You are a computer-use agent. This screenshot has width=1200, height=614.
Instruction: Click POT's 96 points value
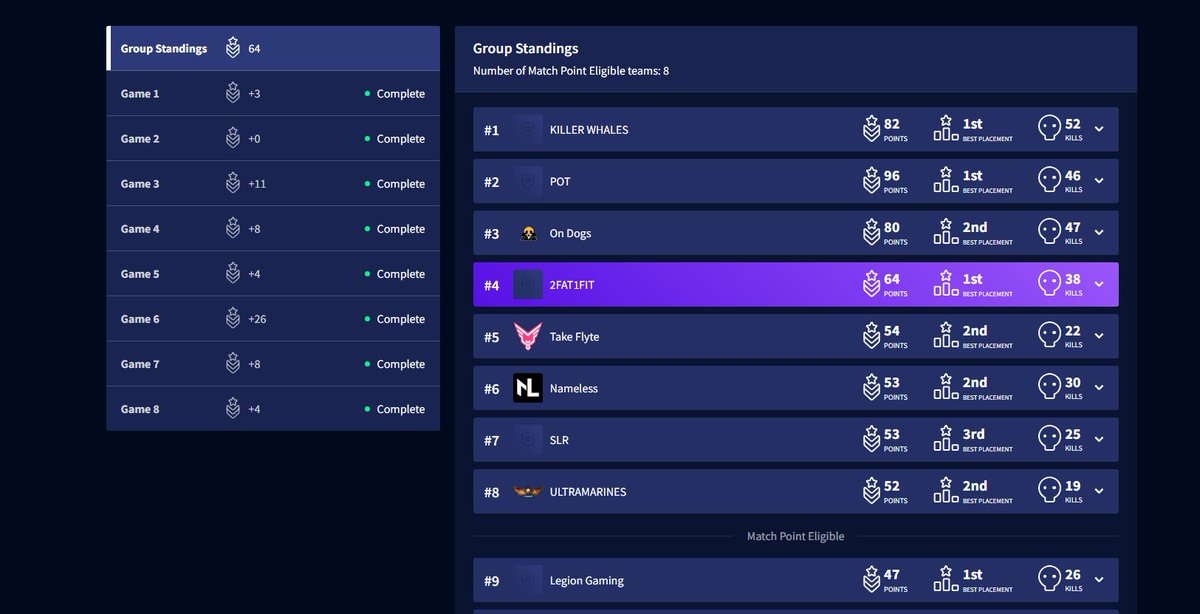point(892,176)
